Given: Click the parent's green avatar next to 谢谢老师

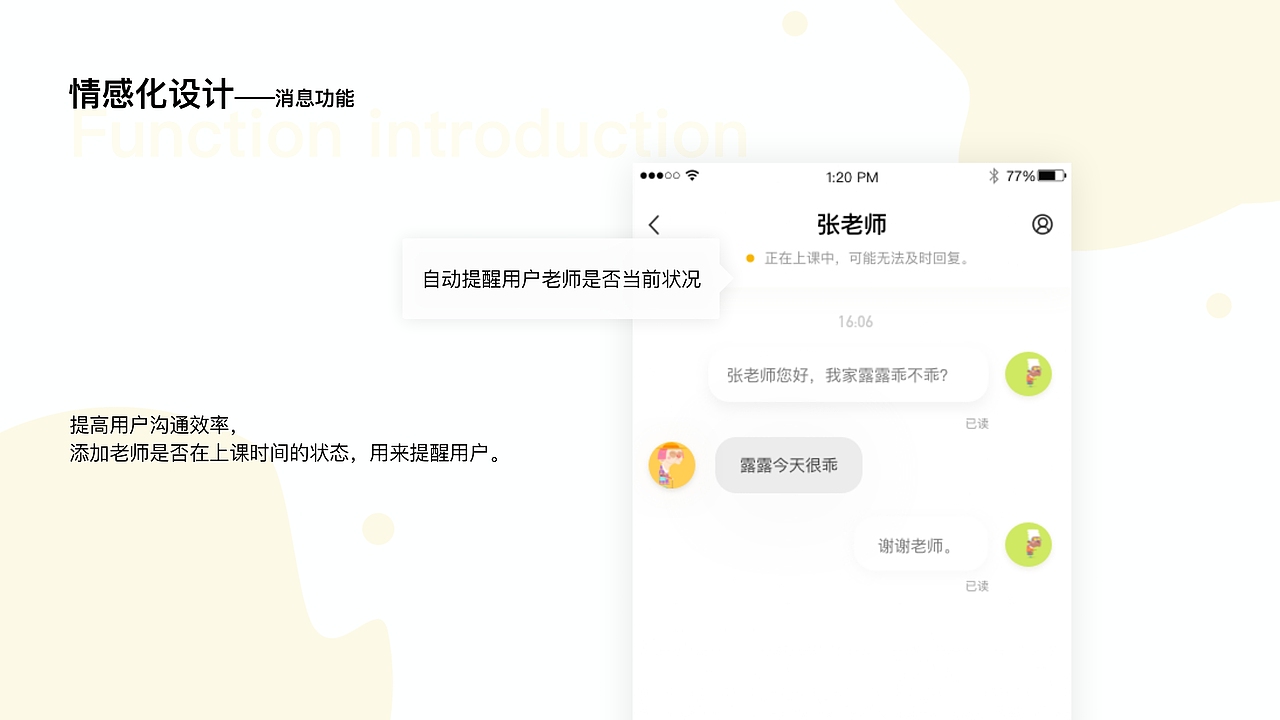Looking at the screenshot, I should pos(1028,545).
